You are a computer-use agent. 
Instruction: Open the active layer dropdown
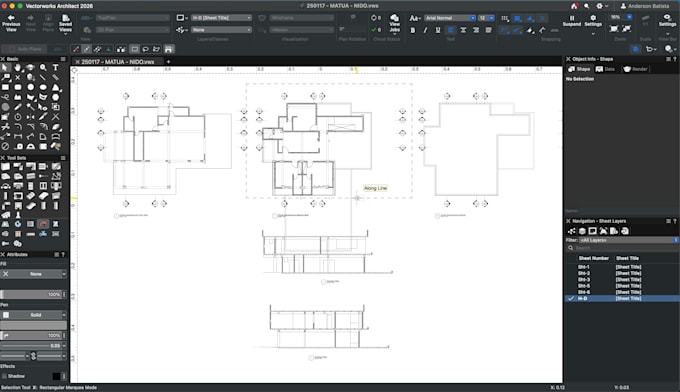[221, 18]
